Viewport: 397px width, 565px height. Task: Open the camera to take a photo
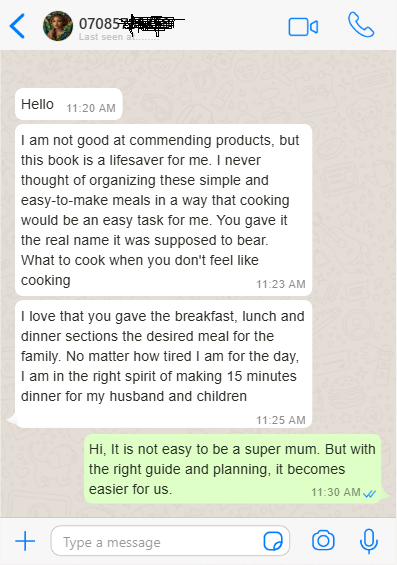(323, 540)
